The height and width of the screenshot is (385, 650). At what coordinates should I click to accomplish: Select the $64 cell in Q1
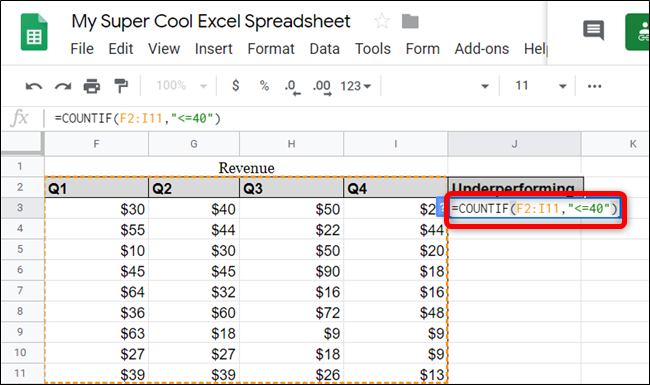pyautogui.click(x=96, y=291)
